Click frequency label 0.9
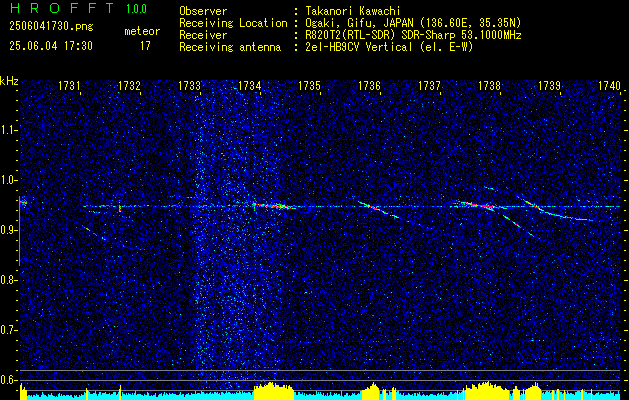Viewport: 629px width, 400px height. click(9, 230)
